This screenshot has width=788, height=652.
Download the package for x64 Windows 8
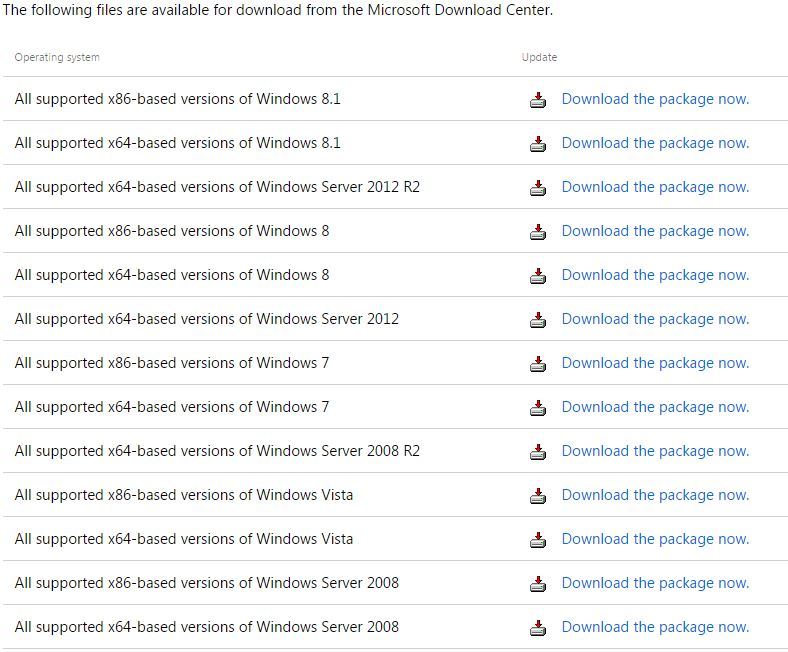[x=655, y=275]
